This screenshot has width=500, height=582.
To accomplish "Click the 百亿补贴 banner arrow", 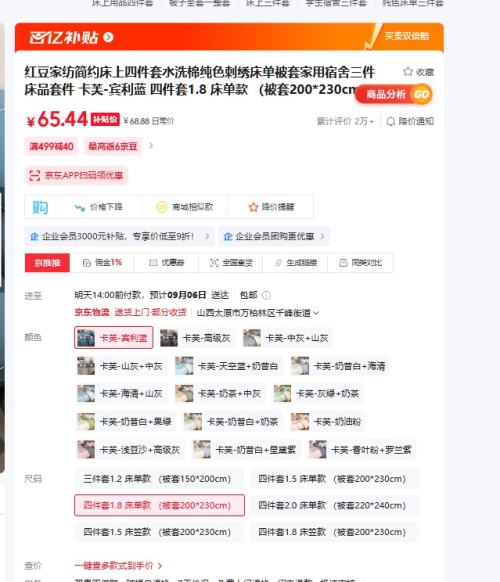I will [x=108, y=37].
